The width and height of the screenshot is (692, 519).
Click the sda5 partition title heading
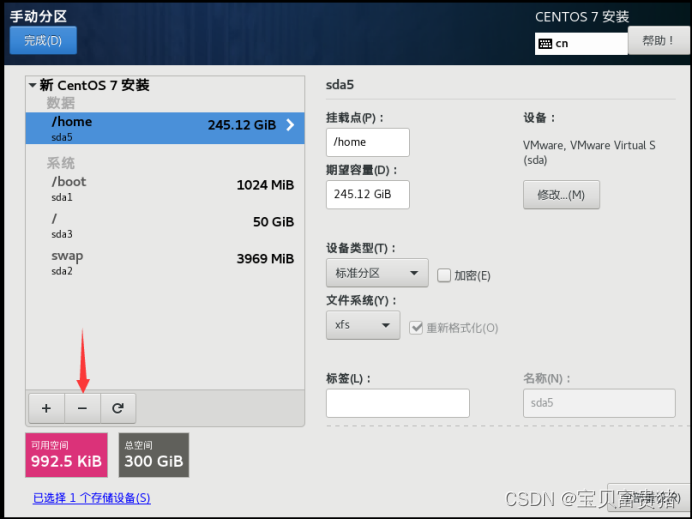(340, 85)
